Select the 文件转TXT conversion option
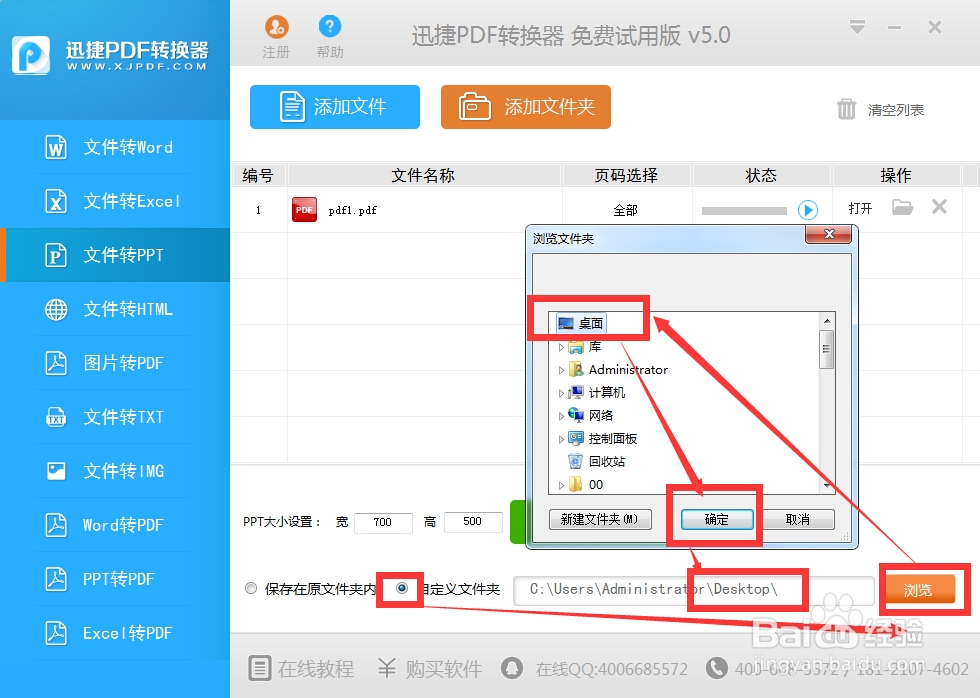980x698 pixels. coord(55,417)
